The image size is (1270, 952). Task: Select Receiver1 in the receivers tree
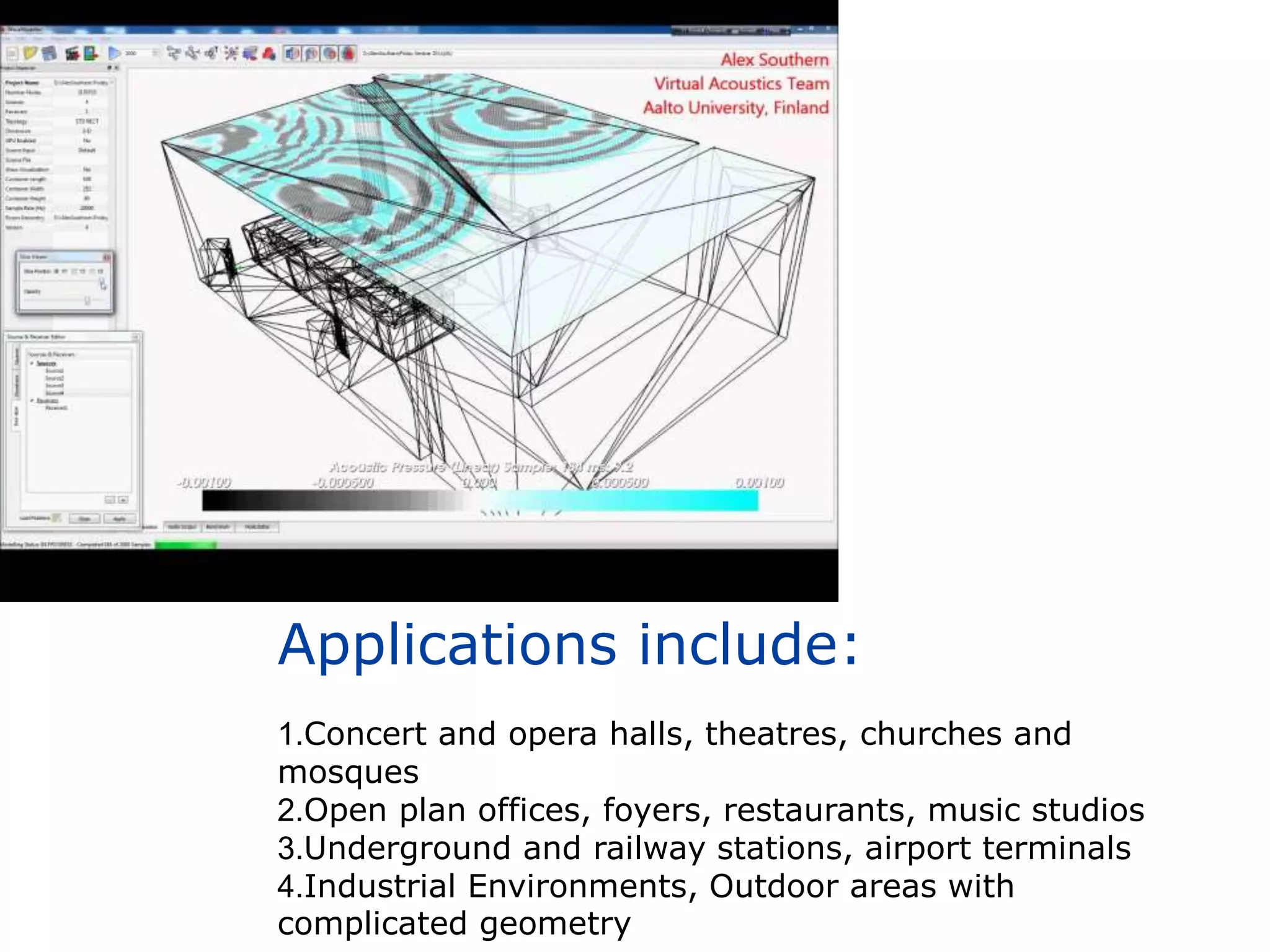click(x=56, y=408)
